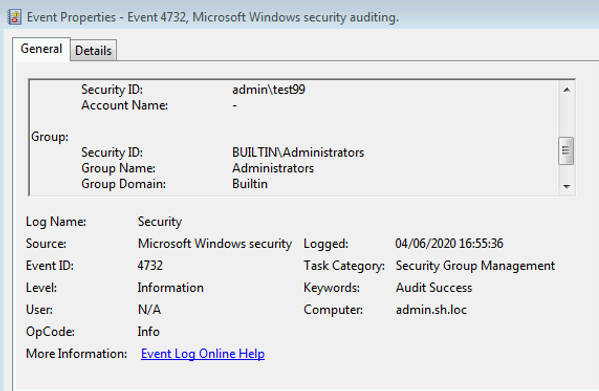Viewport: 599px width, 391px height.
Task: Click the Group heading in the description box
Action: coord(50,137)
